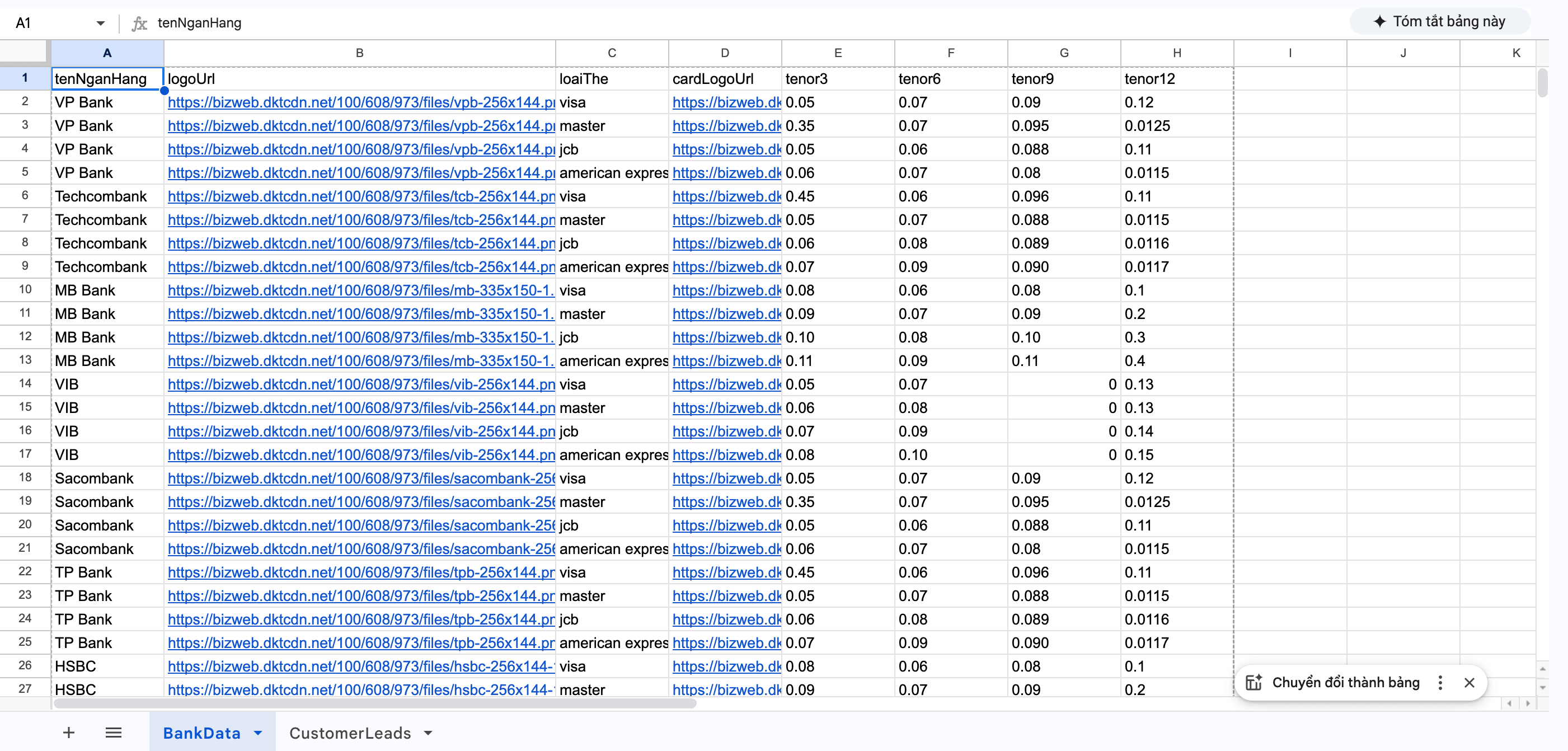
Task: Click the scroll down arrow button
Action: click(x=1542, y=687)
